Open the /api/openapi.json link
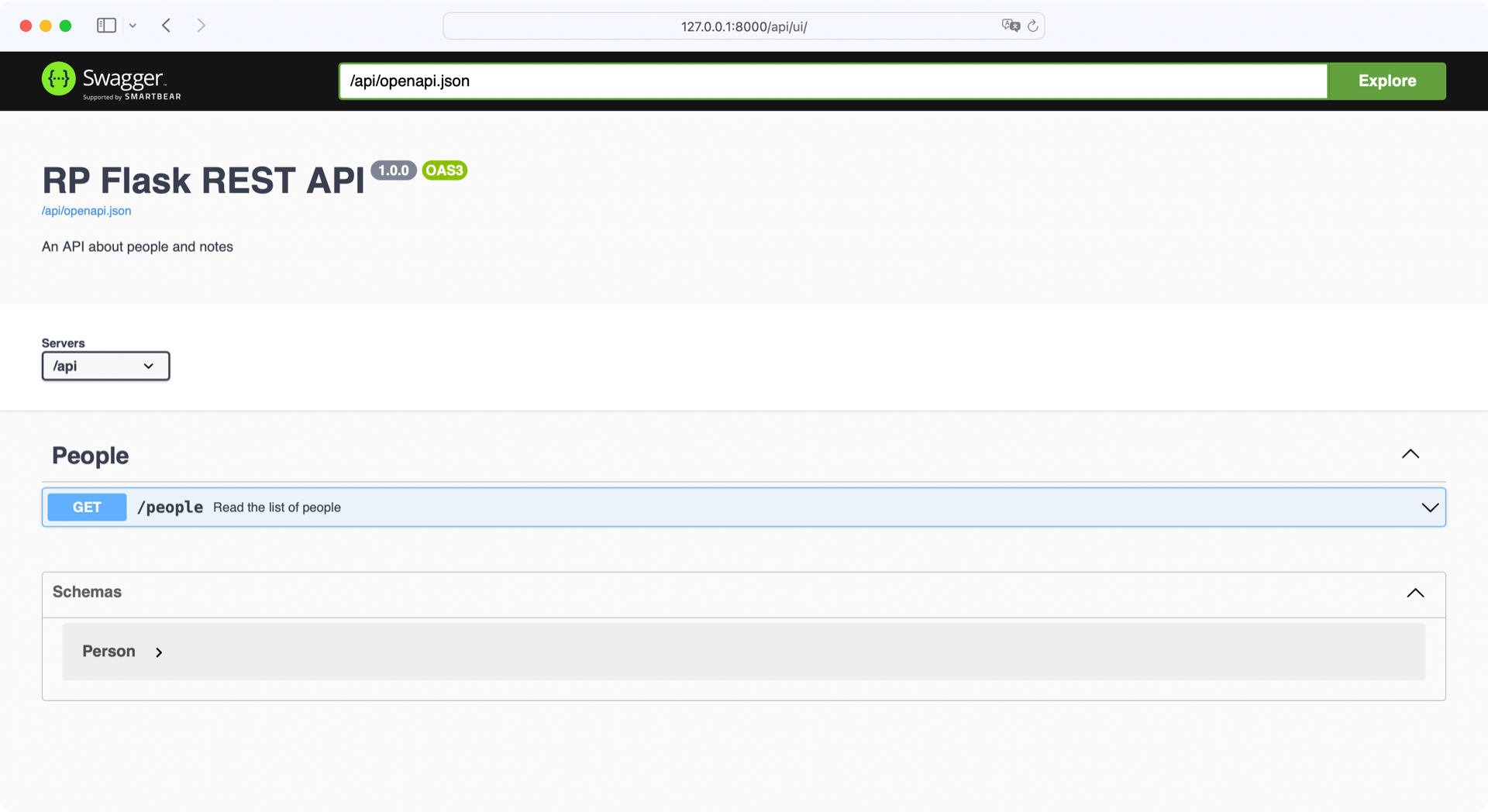 (86, 211)
